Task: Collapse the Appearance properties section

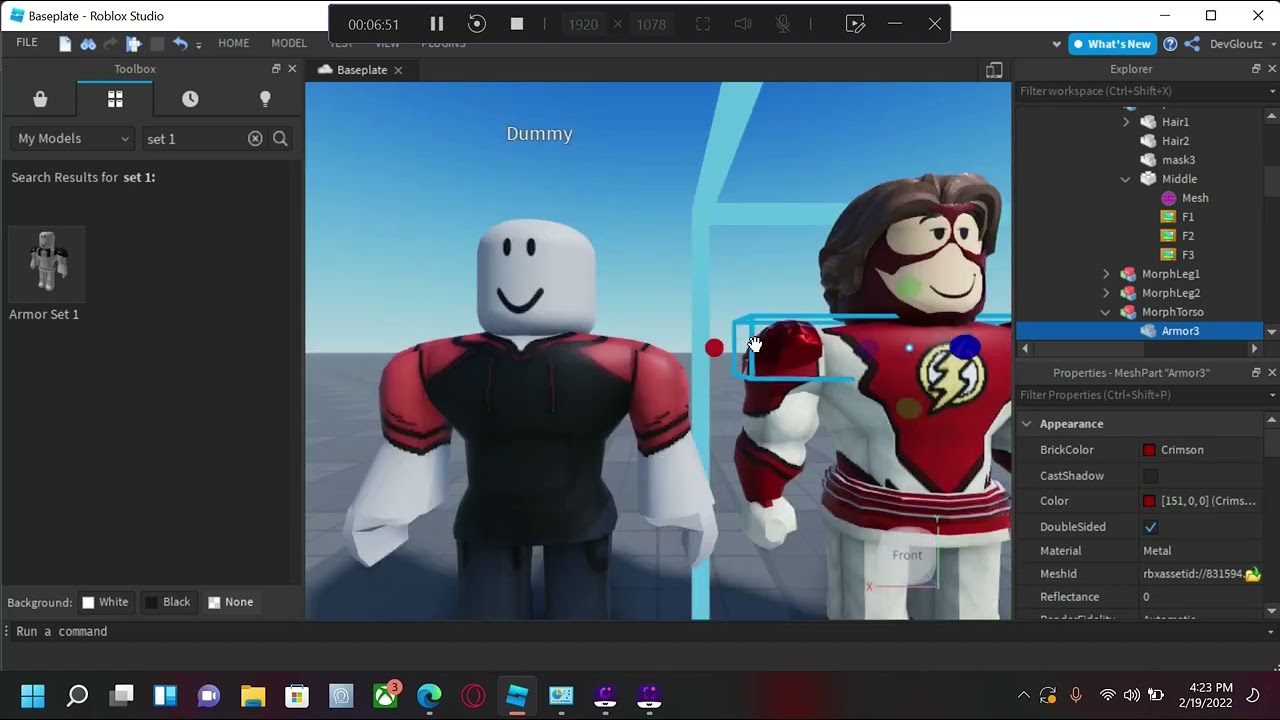Action: [x=1026, y=424]
